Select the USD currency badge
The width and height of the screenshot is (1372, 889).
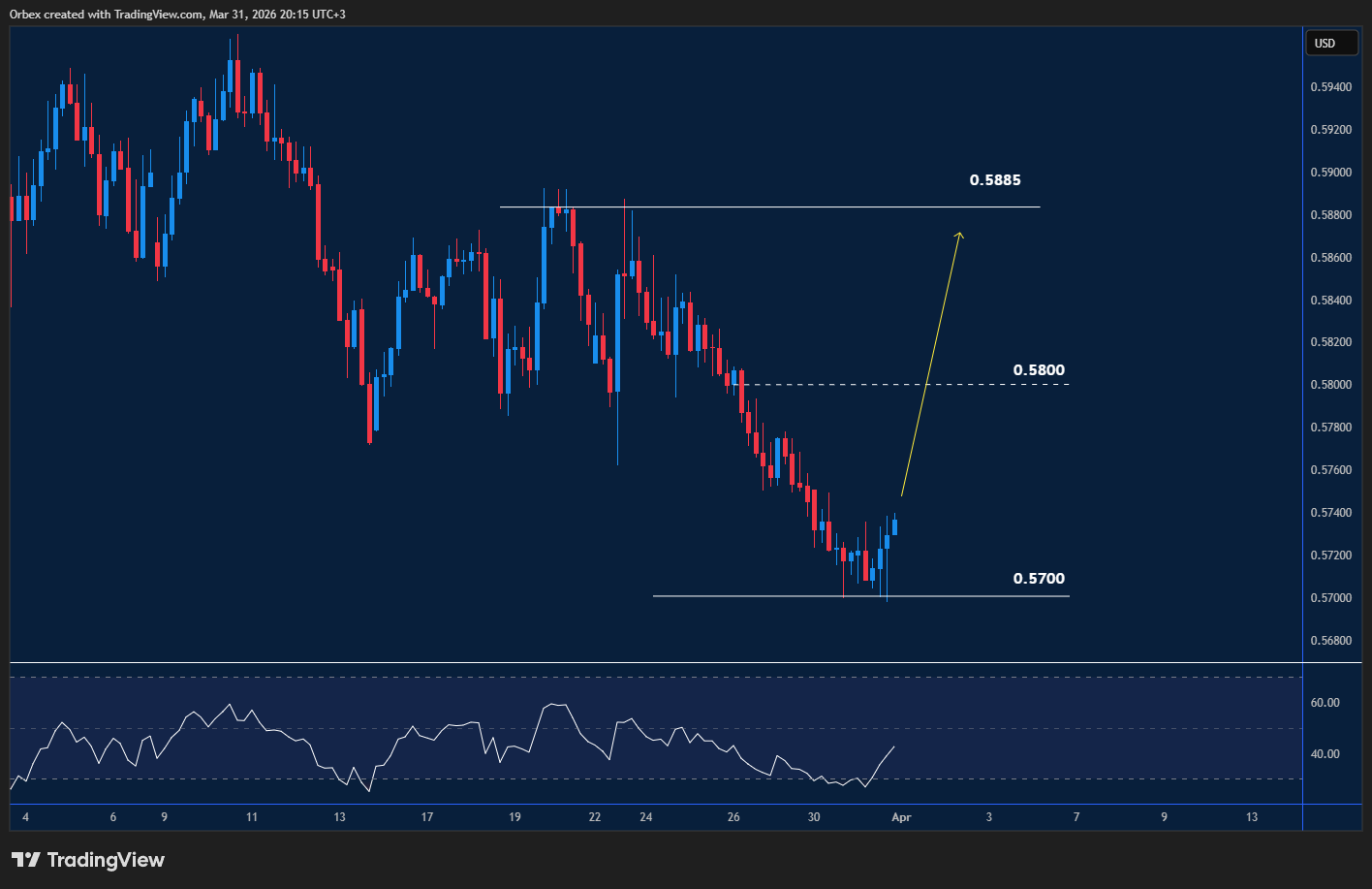[x=1331, y=43]
